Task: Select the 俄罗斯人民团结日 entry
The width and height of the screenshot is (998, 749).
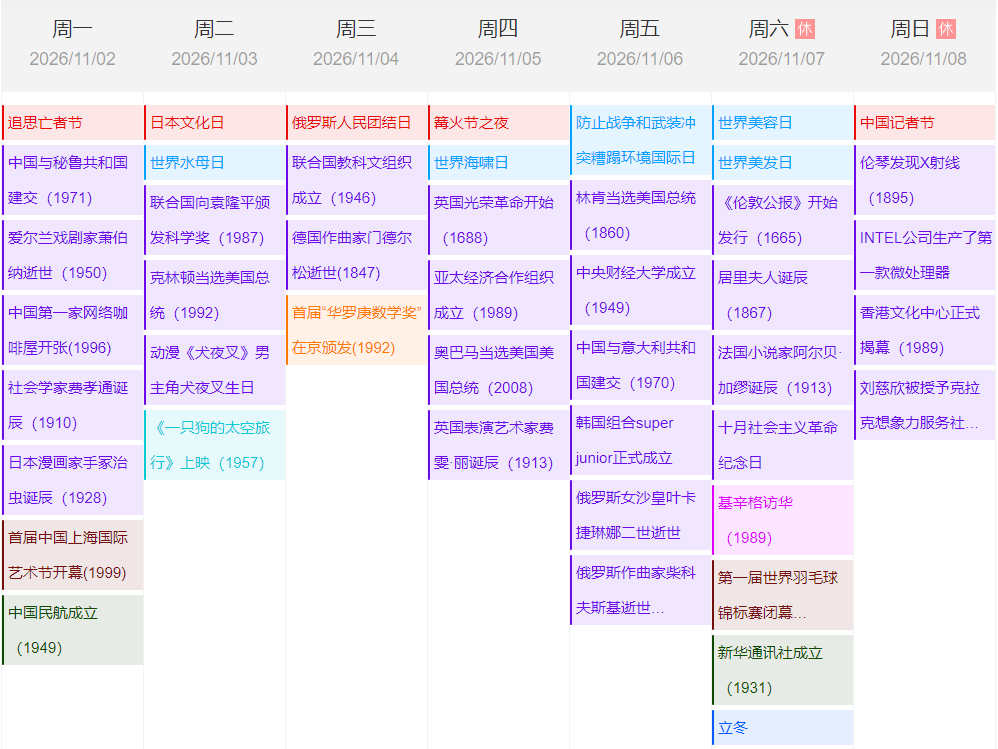Action: tap(357, 123)
